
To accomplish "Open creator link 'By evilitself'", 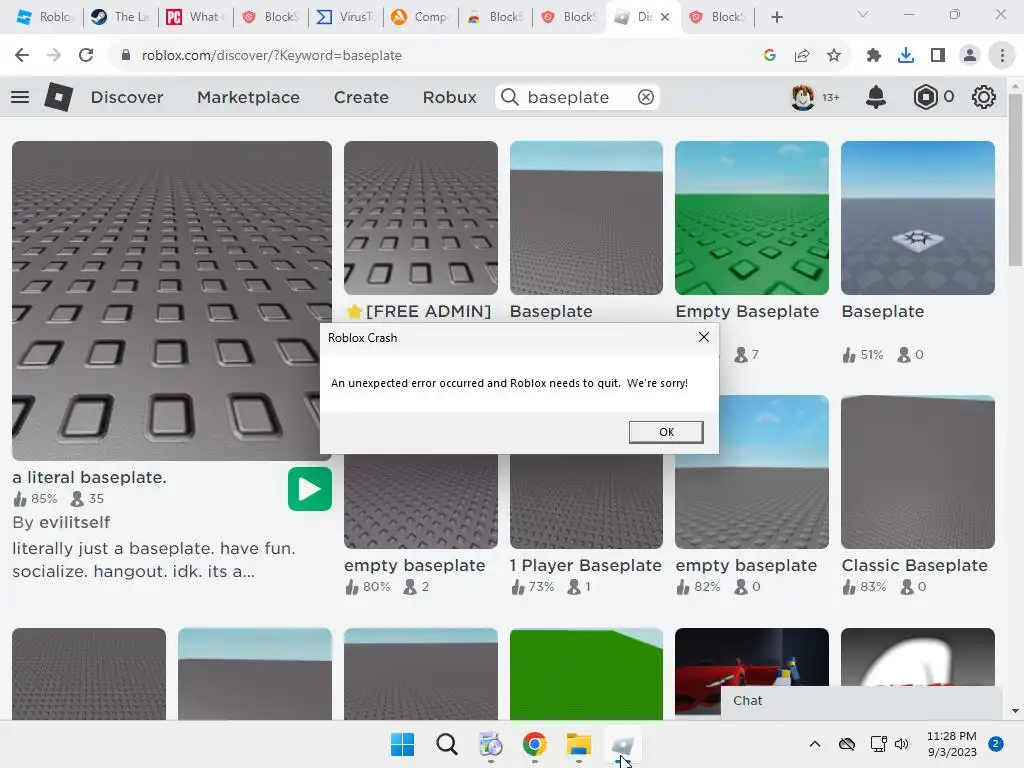I will point(61,522).
